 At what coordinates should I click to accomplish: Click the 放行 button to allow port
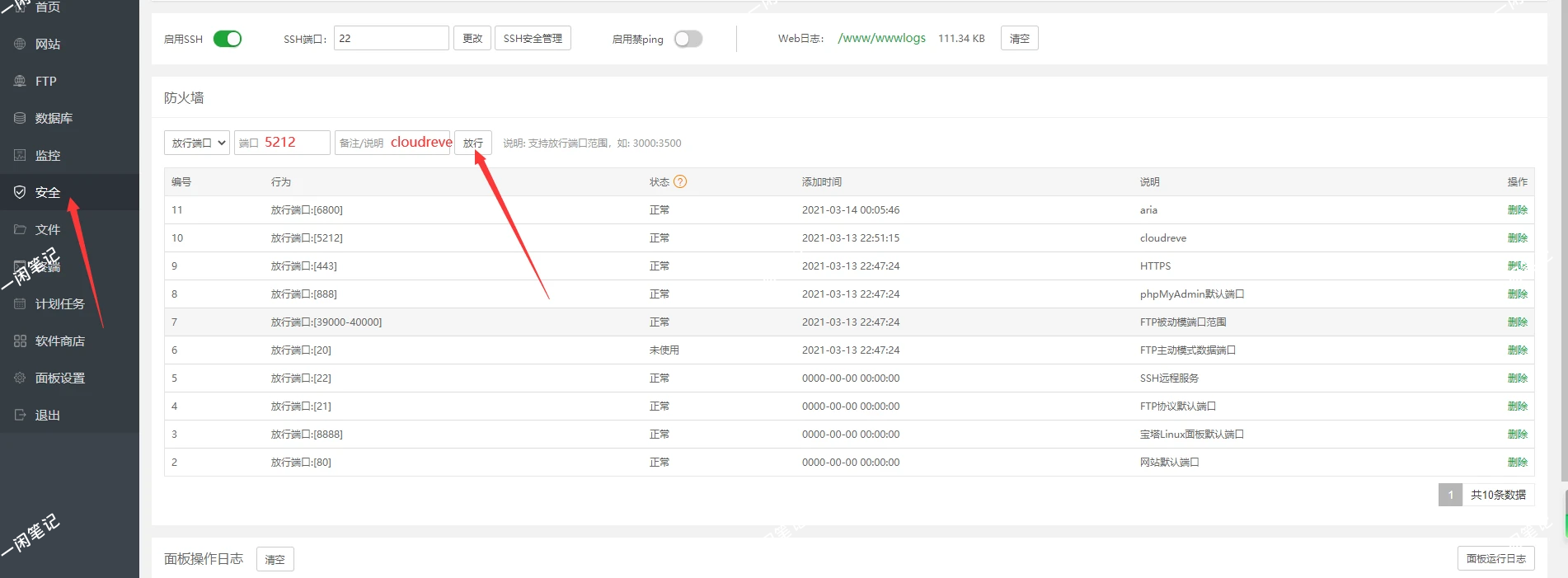[x=473, y=143]
